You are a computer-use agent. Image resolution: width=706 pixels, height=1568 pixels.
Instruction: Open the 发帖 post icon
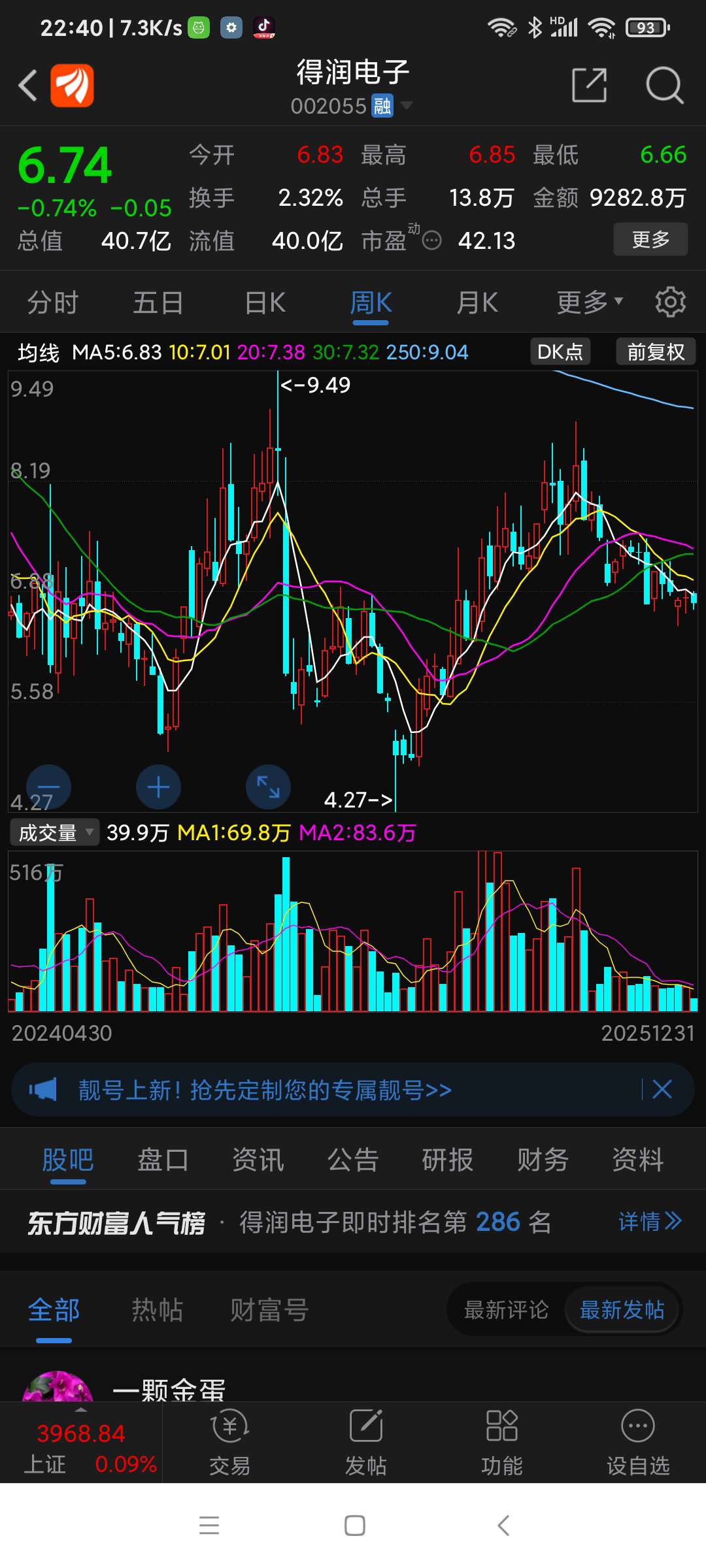[366, 1443]
